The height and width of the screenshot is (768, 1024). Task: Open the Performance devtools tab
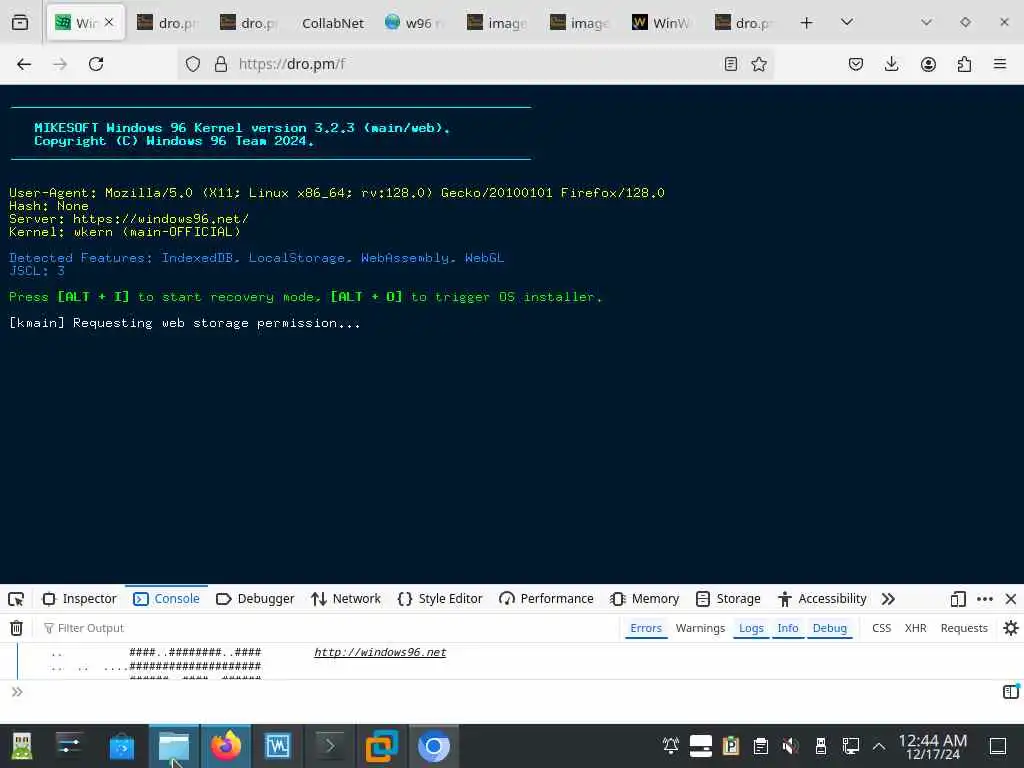pos(546,599)
